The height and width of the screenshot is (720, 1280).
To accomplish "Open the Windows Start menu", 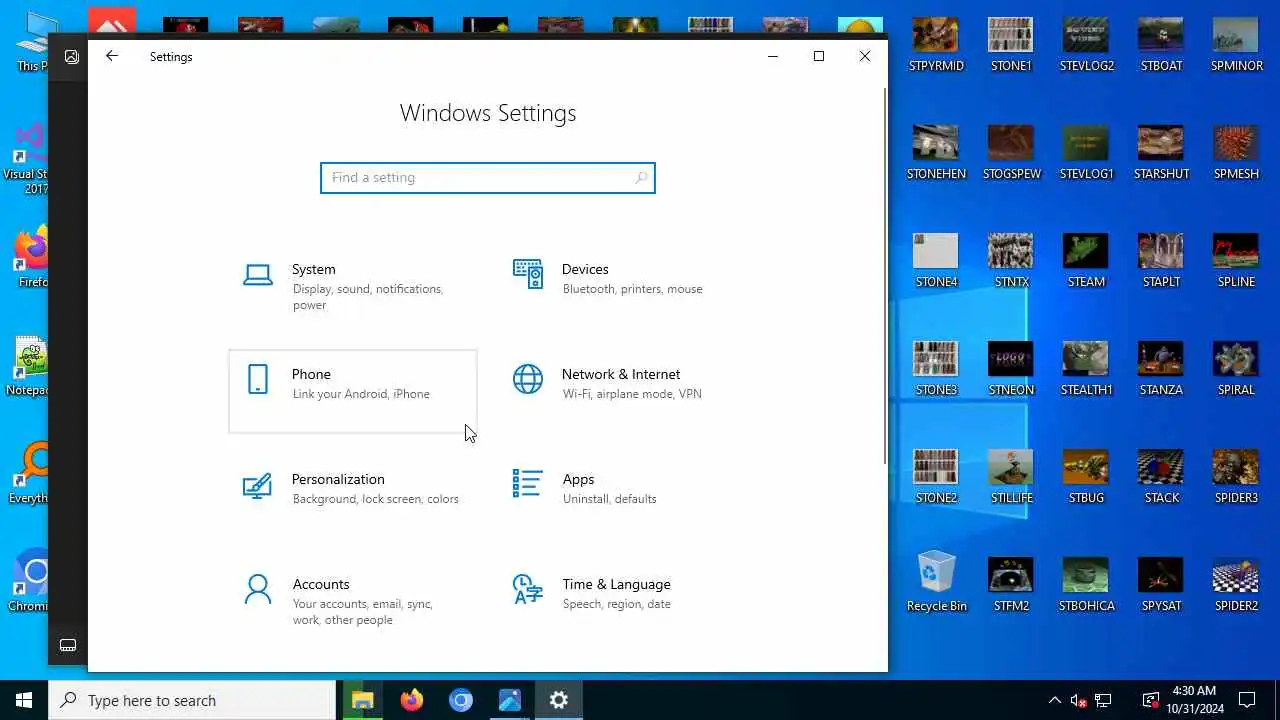I will [24, 700].
